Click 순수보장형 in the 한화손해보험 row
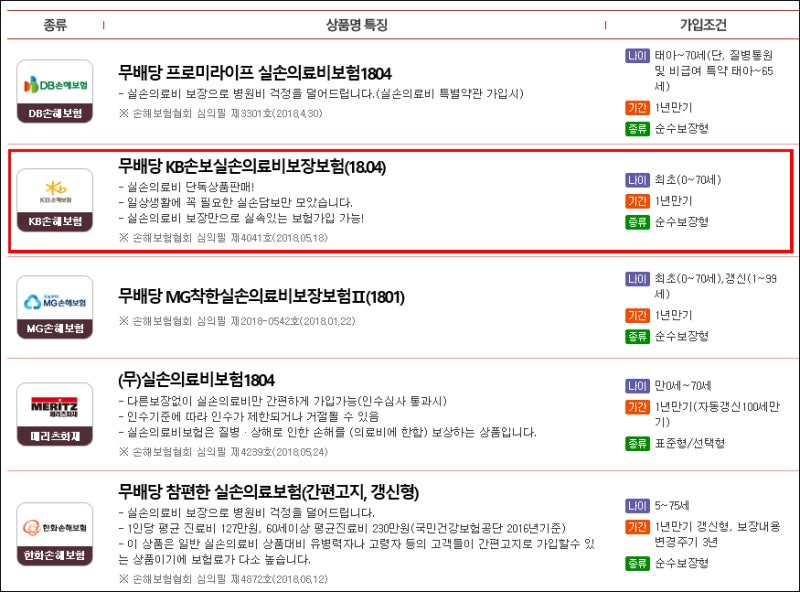This screenshot has height=592, width=800. coord(682,563)
